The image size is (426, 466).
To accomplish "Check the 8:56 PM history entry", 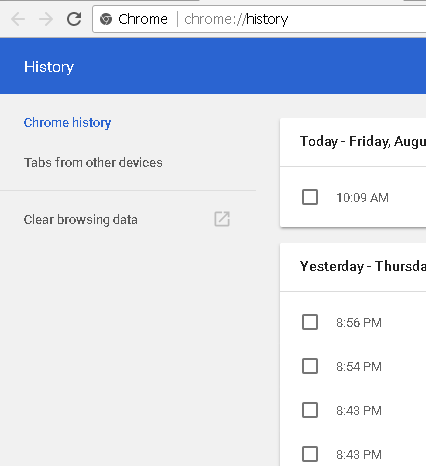I will tap(310, 322).
